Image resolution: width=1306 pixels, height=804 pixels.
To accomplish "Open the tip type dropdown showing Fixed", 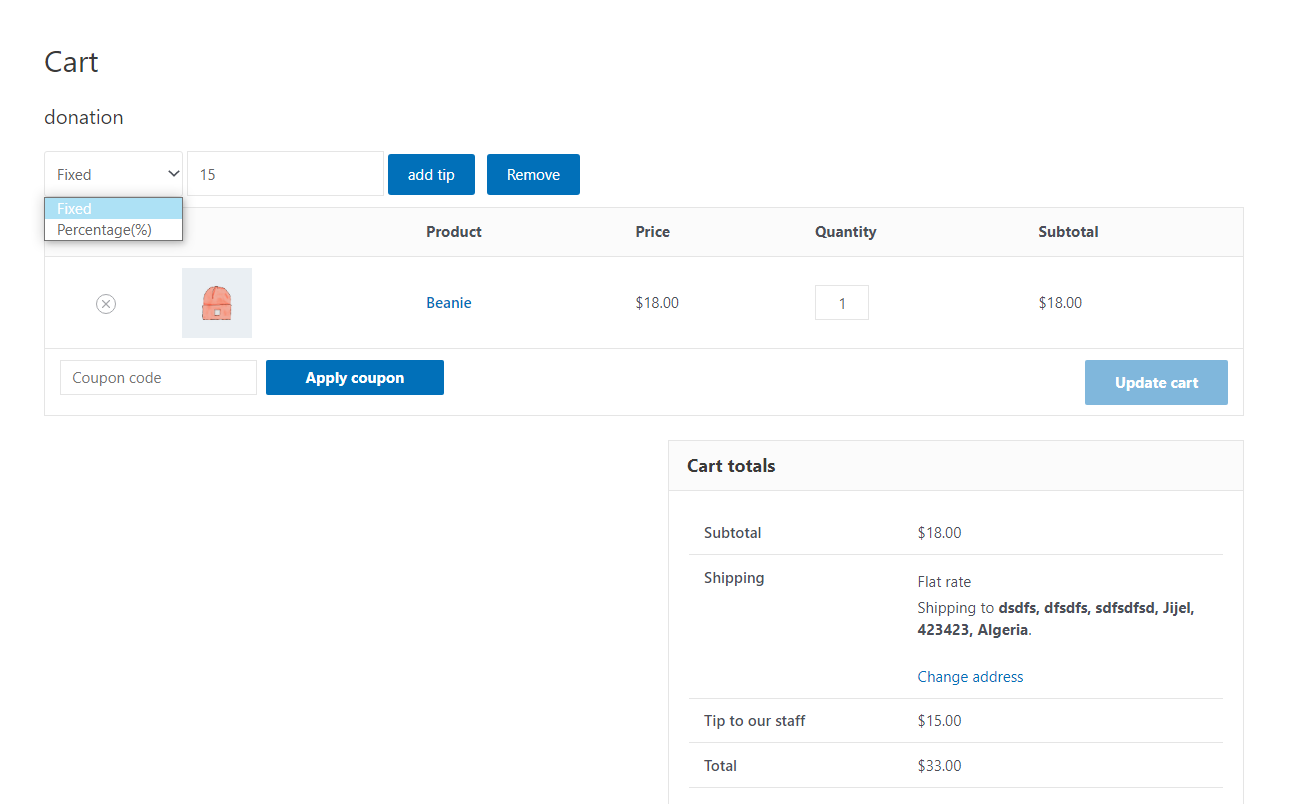I will coord(114,174).
